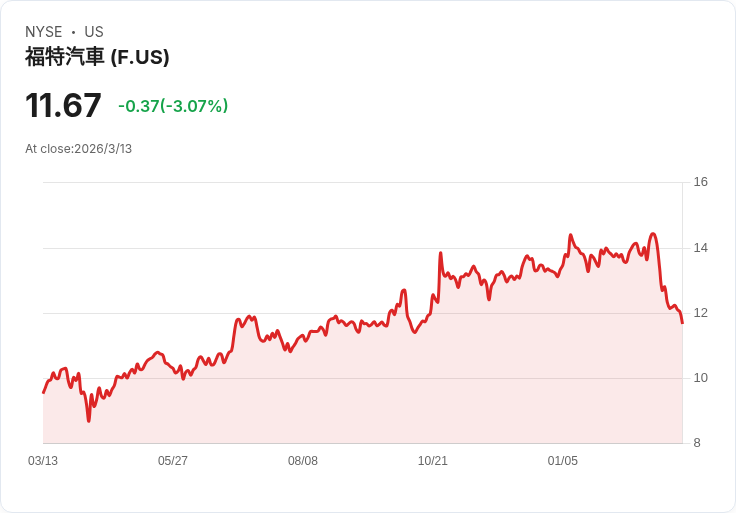This screenshot has width=736, height=513.
Task: Click the 10 price axis label
Action: pos(700,378)
